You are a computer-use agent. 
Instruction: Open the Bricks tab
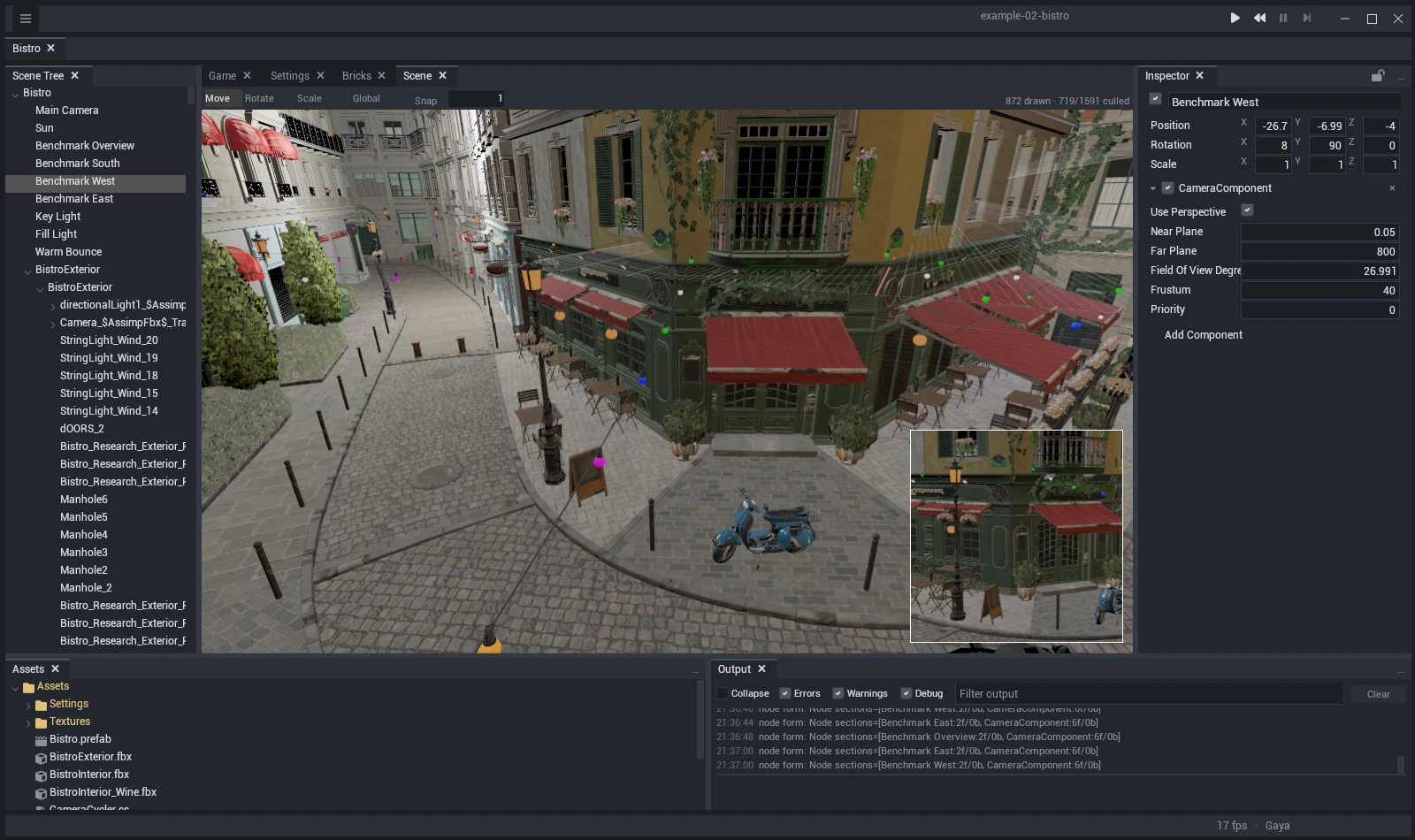point(356,76)
